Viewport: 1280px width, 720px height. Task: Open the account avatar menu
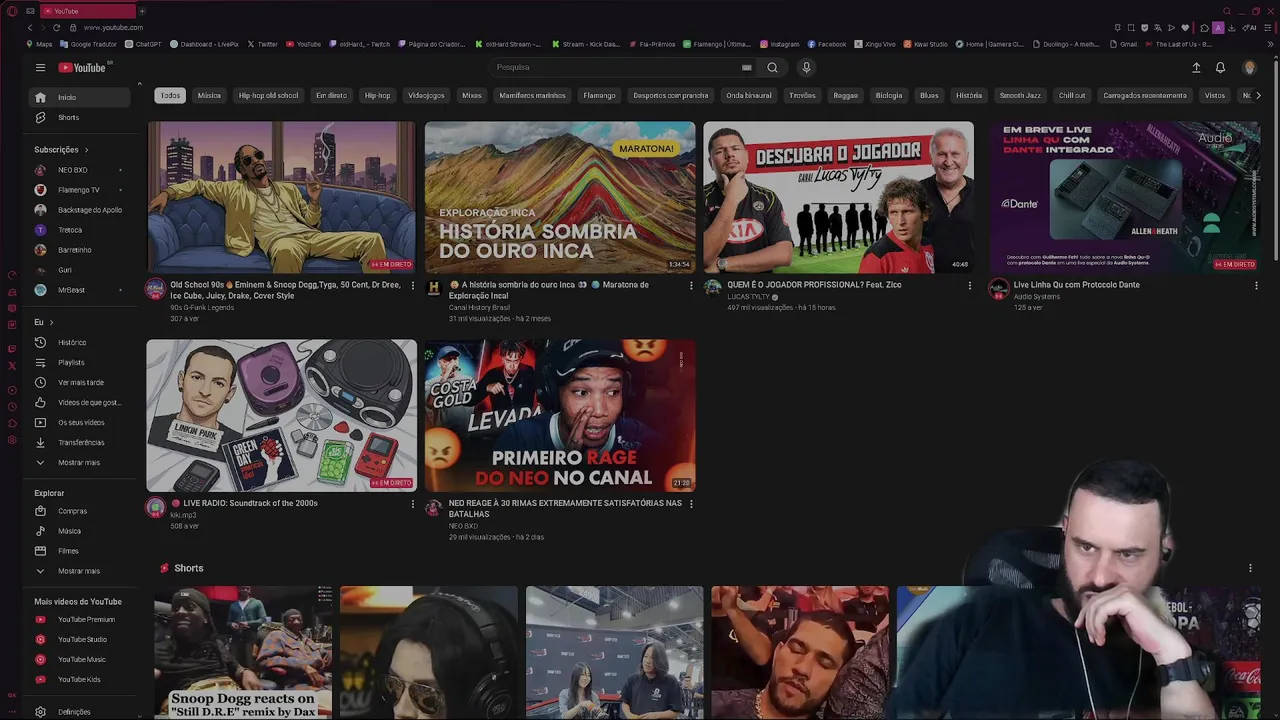(x=1249, y=67)
